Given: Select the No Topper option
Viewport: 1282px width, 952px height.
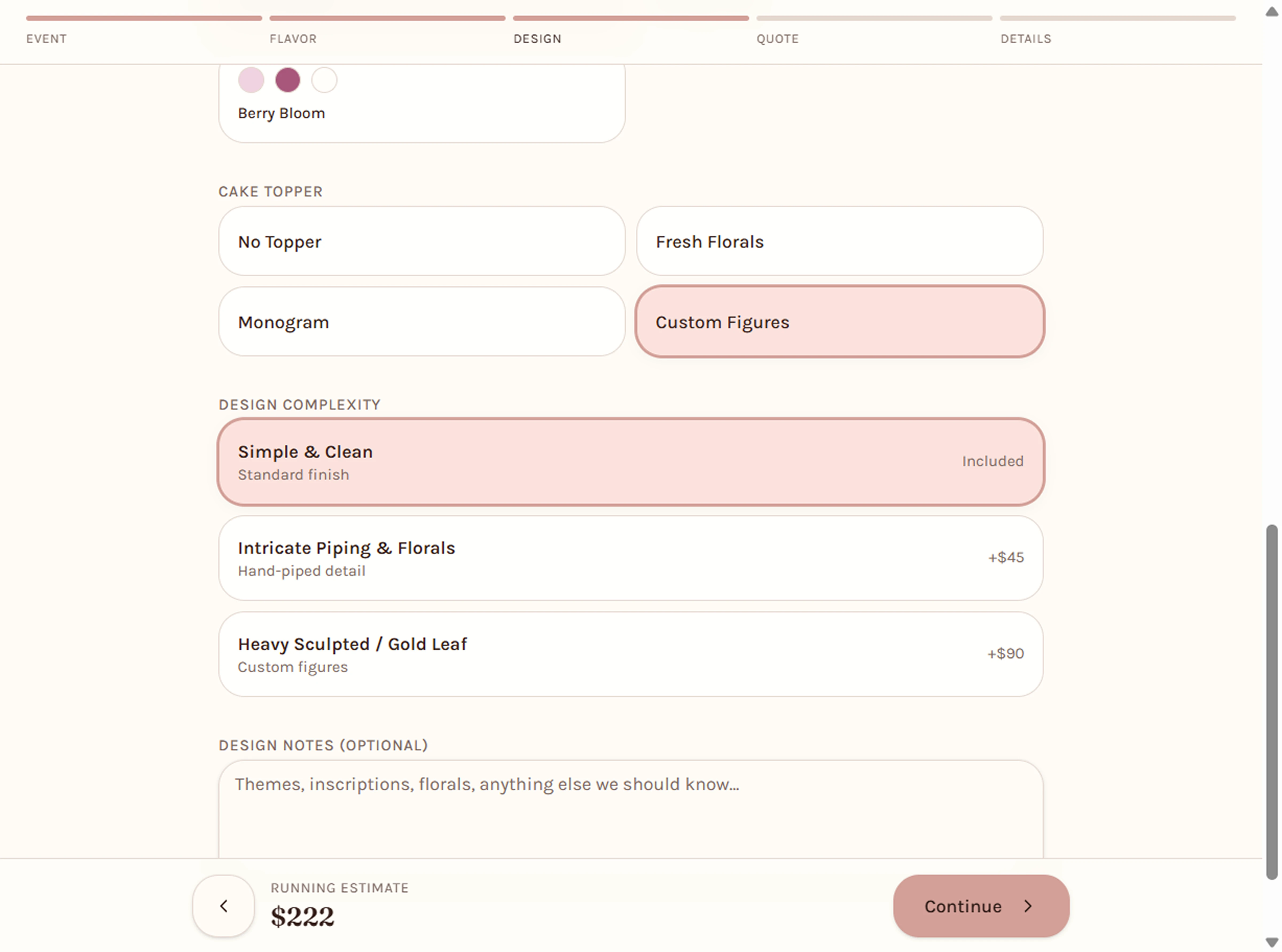Looking at the screenshot, I should [x=422, y=241].
